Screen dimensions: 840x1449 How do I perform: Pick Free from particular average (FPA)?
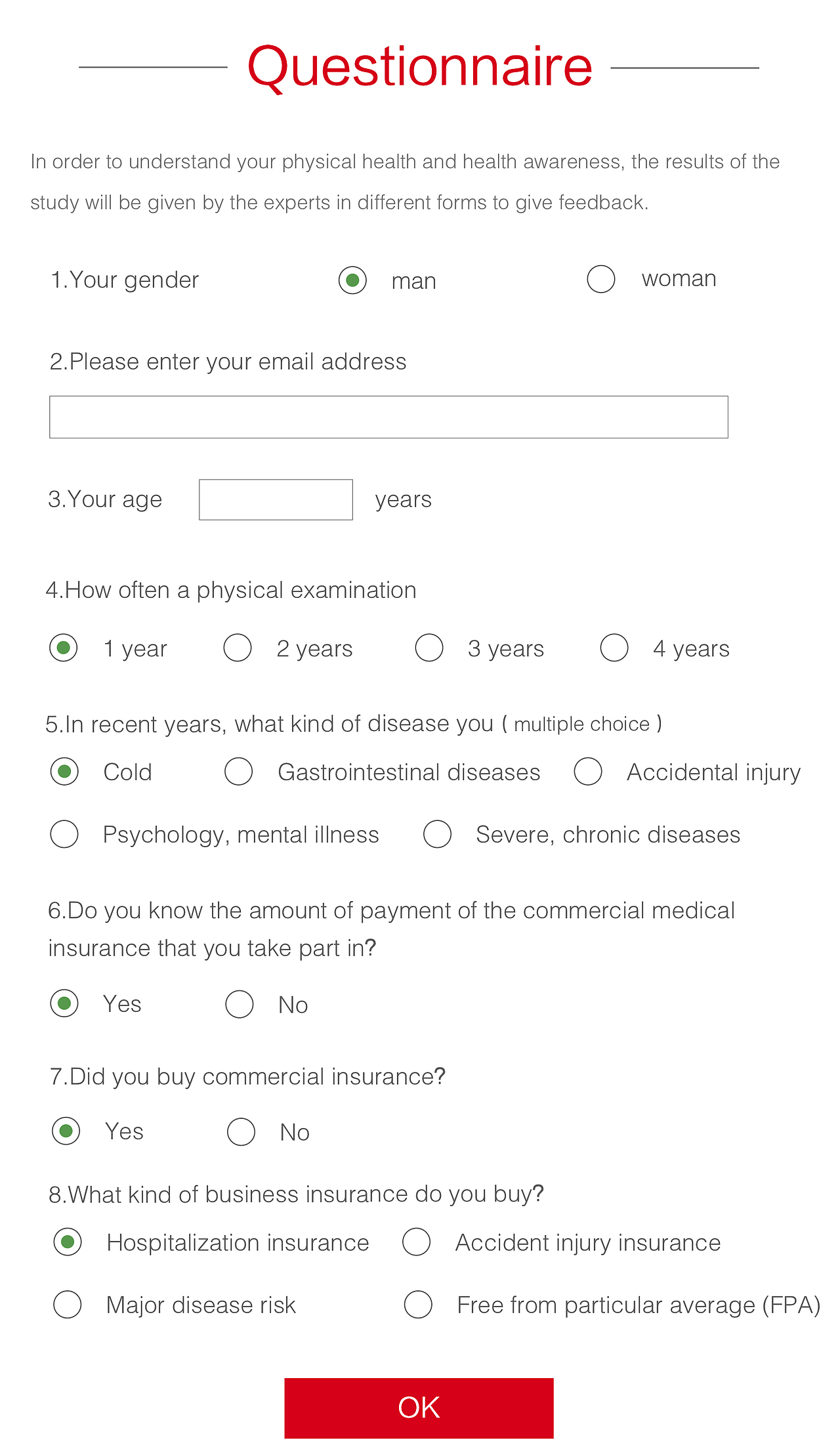point(418,1305)
